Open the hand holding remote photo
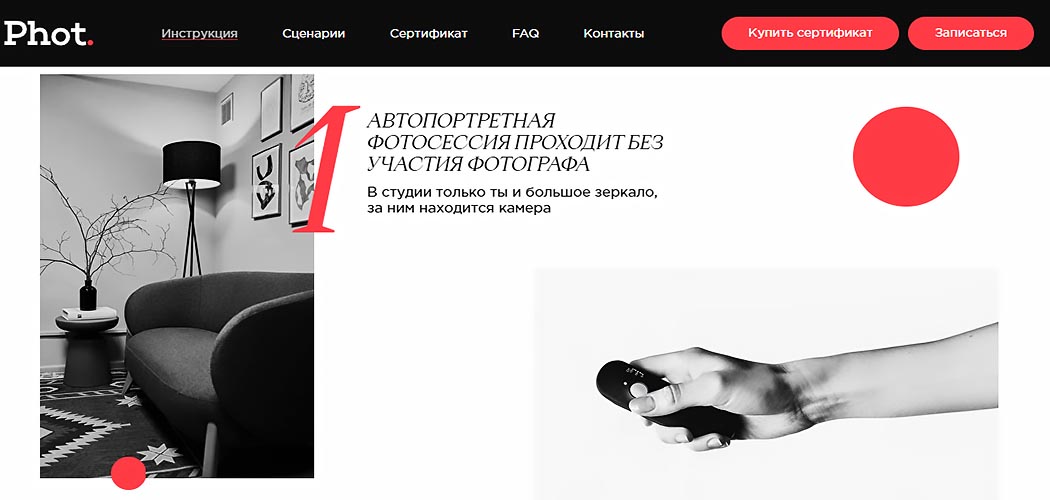This screenshot has height=500, width=1050. [x=766, y=384]
